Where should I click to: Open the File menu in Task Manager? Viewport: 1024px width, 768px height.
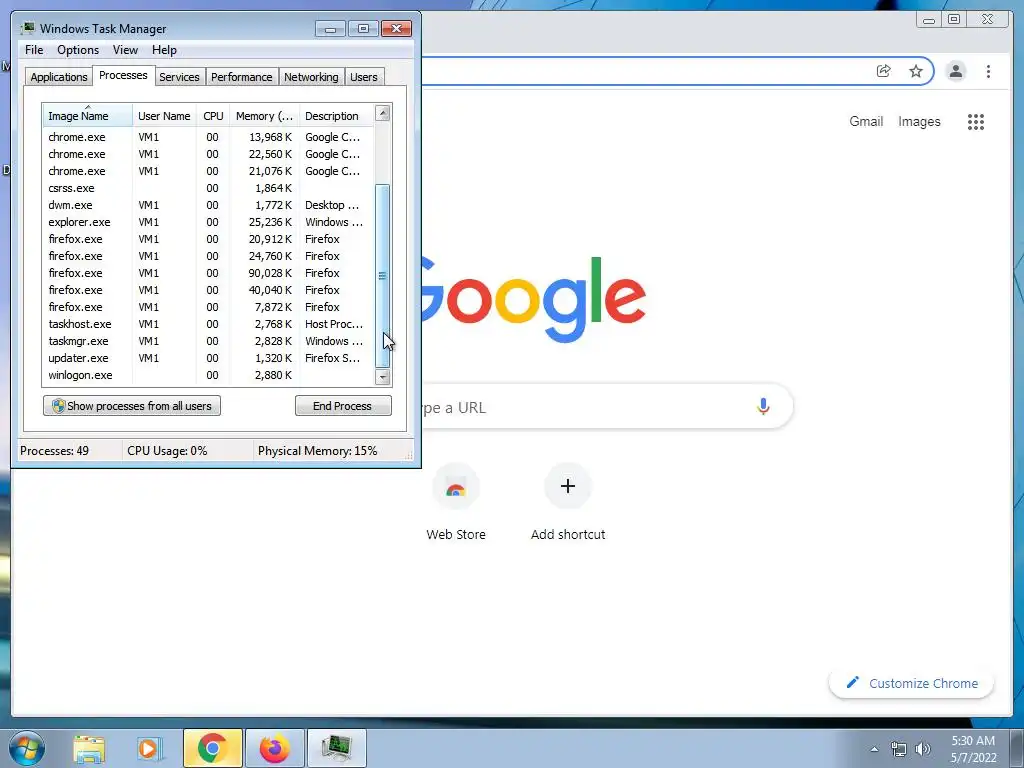coord(34,50)
